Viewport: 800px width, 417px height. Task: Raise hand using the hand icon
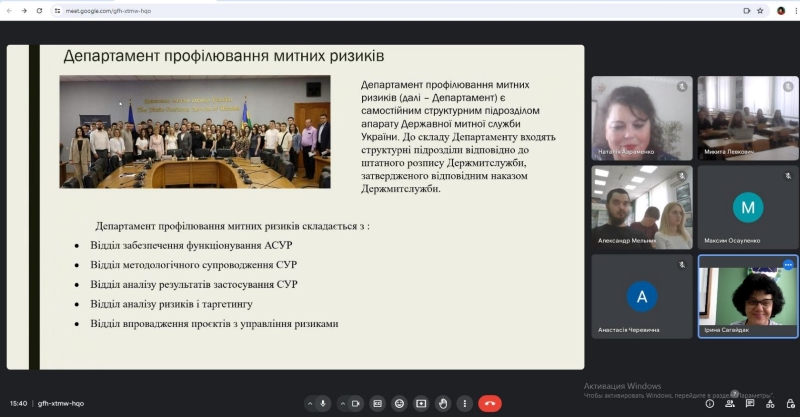click(x=443, y=404)
